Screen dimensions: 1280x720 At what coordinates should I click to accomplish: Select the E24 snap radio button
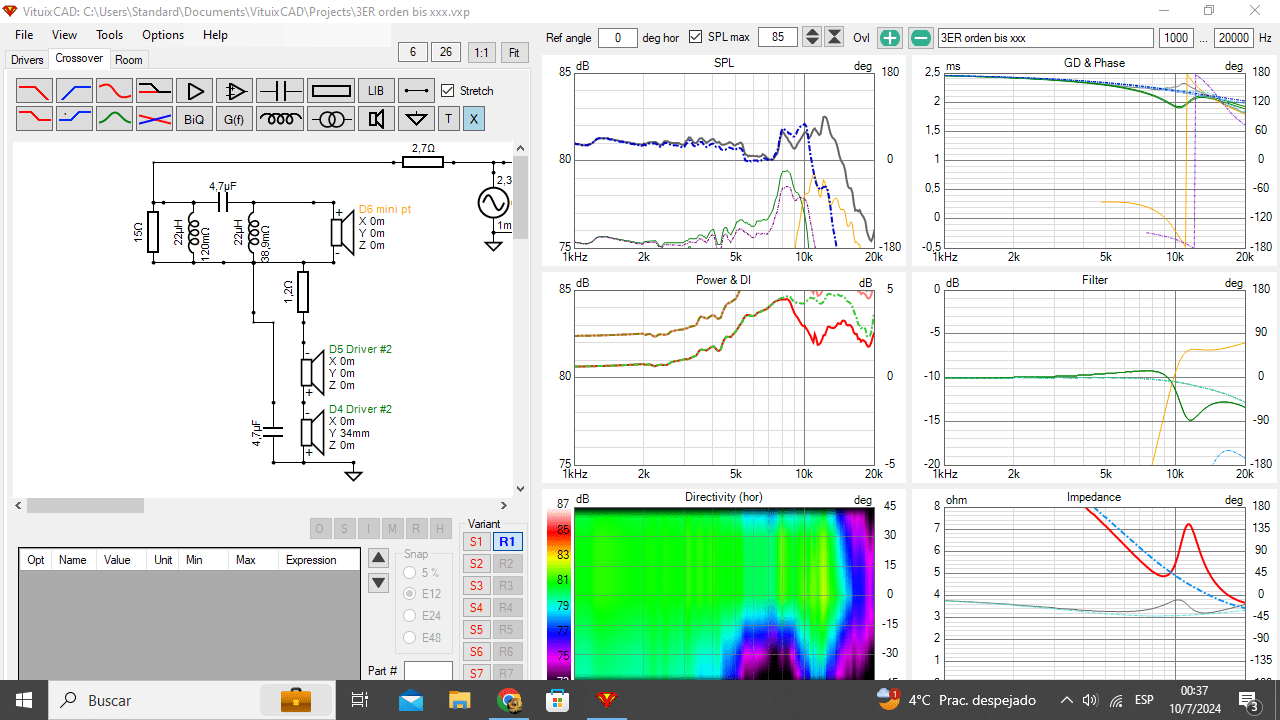click(x=409, y=616)
